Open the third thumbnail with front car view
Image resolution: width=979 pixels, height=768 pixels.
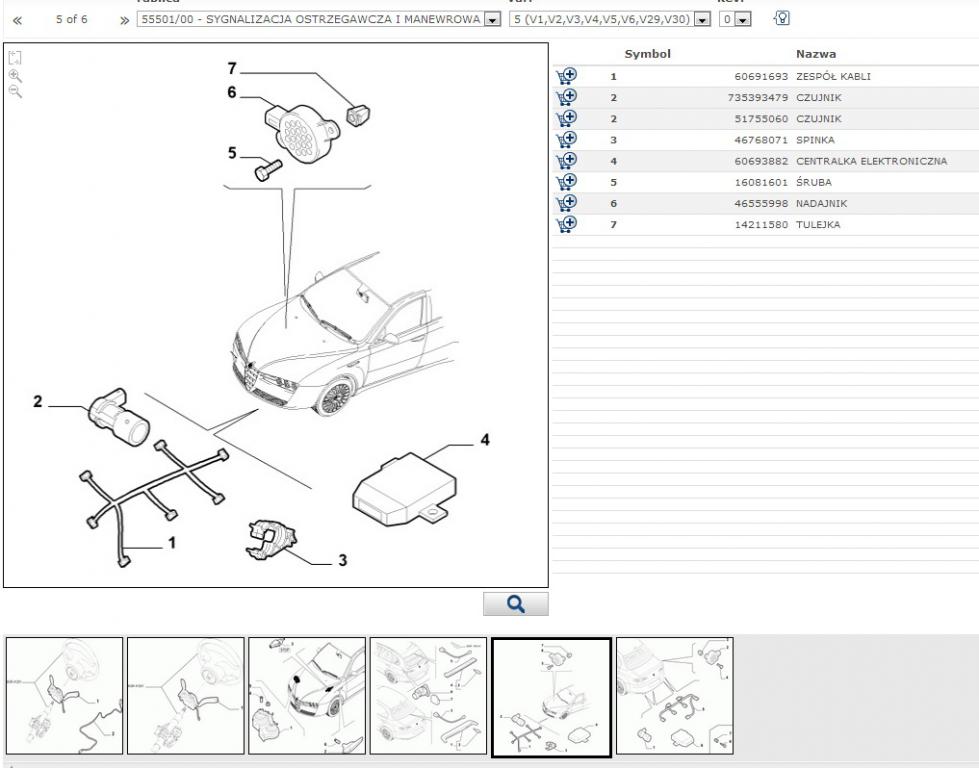coord(307,696)
